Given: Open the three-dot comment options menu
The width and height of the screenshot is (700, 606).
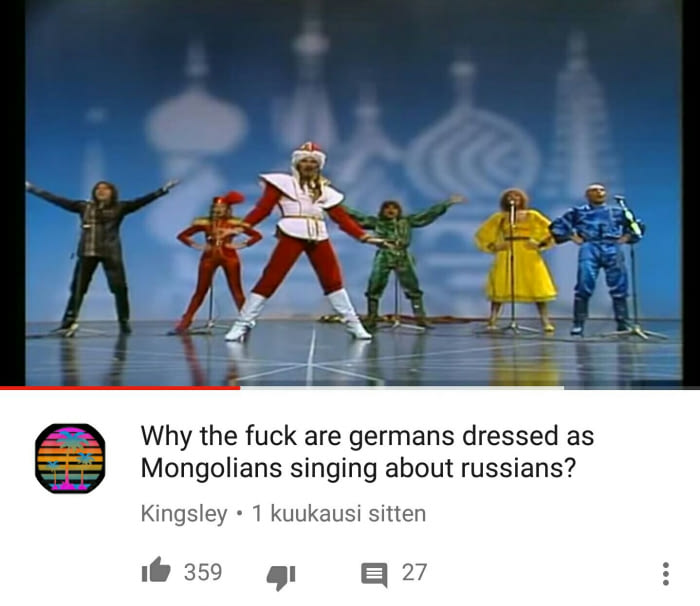Looking at the screenshot, I should coord(666,574).
